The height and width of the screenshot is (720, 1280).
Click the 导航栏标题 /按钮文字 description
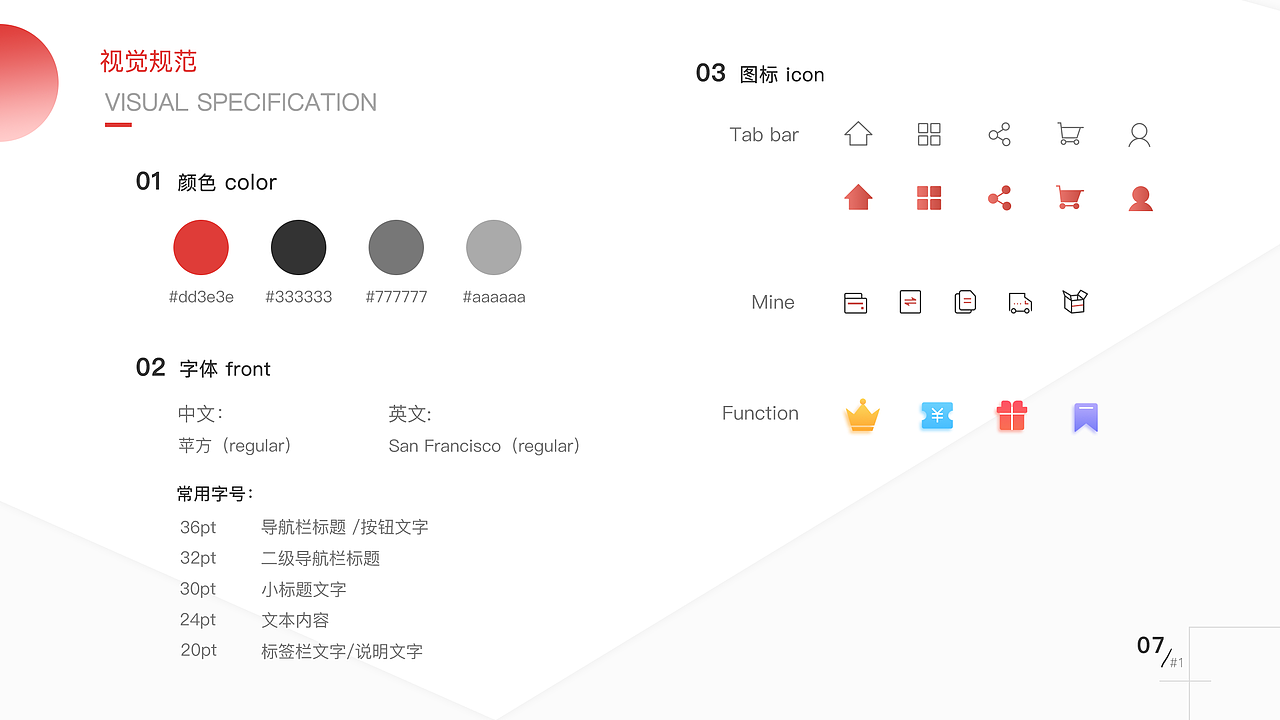point(345,527)
